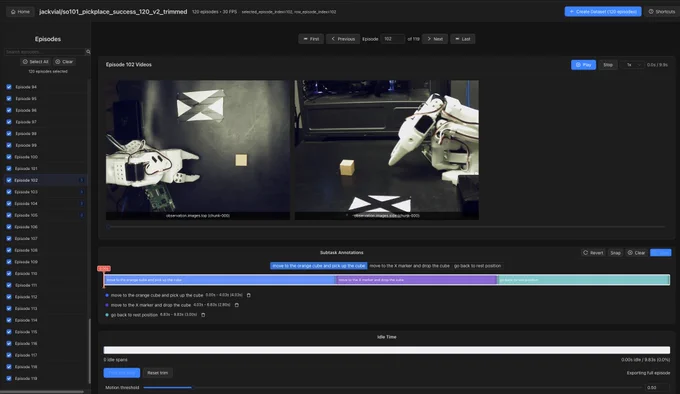Click the episode number input field

pos(392,39)
